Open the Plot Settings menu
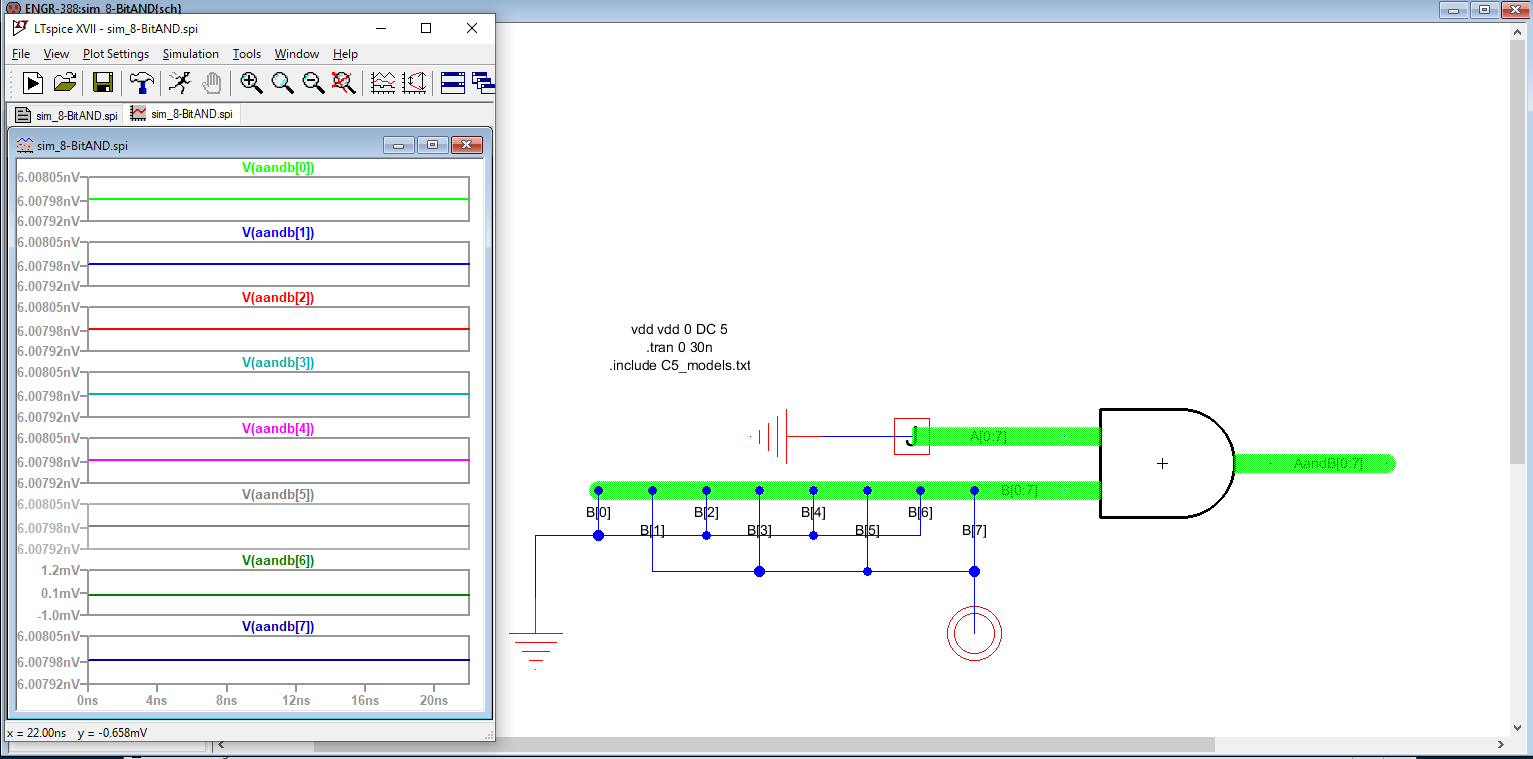1533x759 pixels. coord(116,54)
